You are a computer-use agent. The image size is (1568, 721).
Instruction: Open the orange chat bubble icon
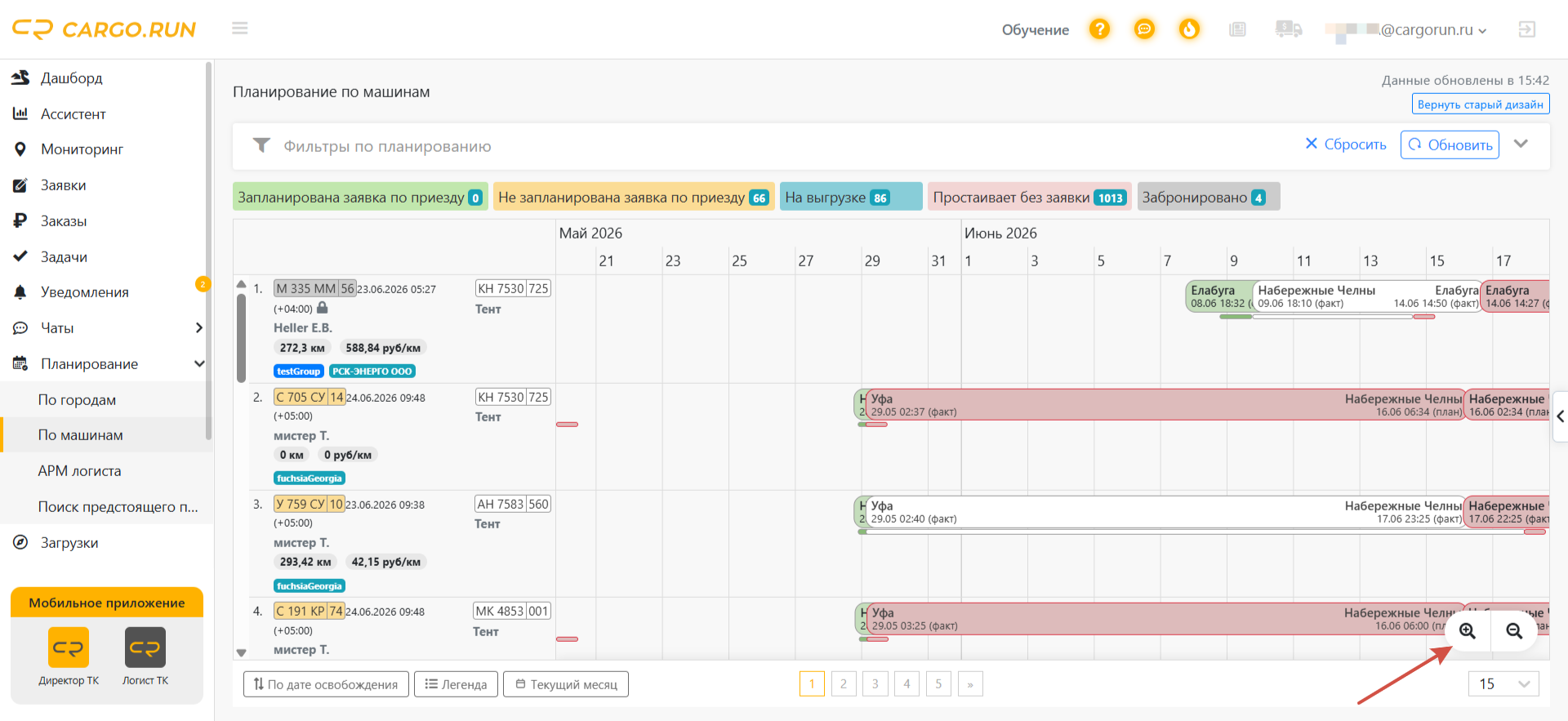point(1144,29)
